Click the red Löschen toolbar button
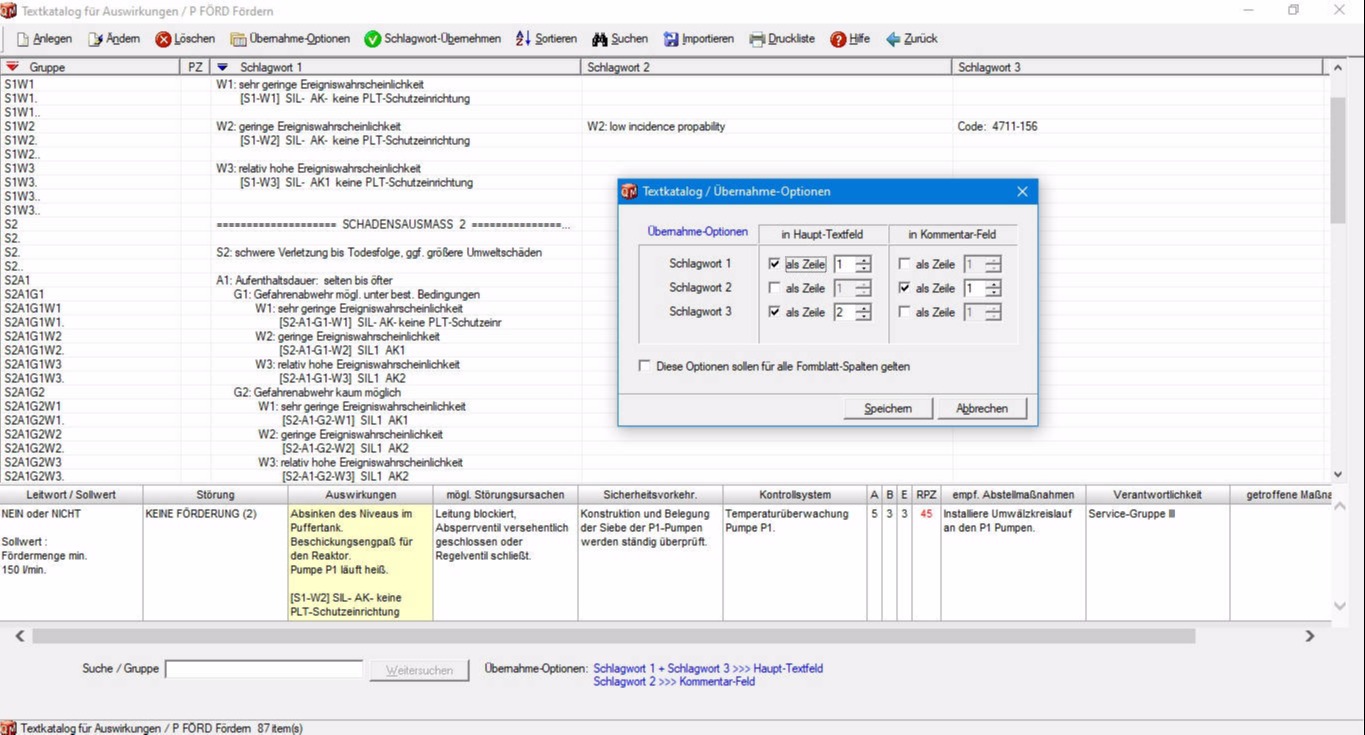 (x=185, y=39)
